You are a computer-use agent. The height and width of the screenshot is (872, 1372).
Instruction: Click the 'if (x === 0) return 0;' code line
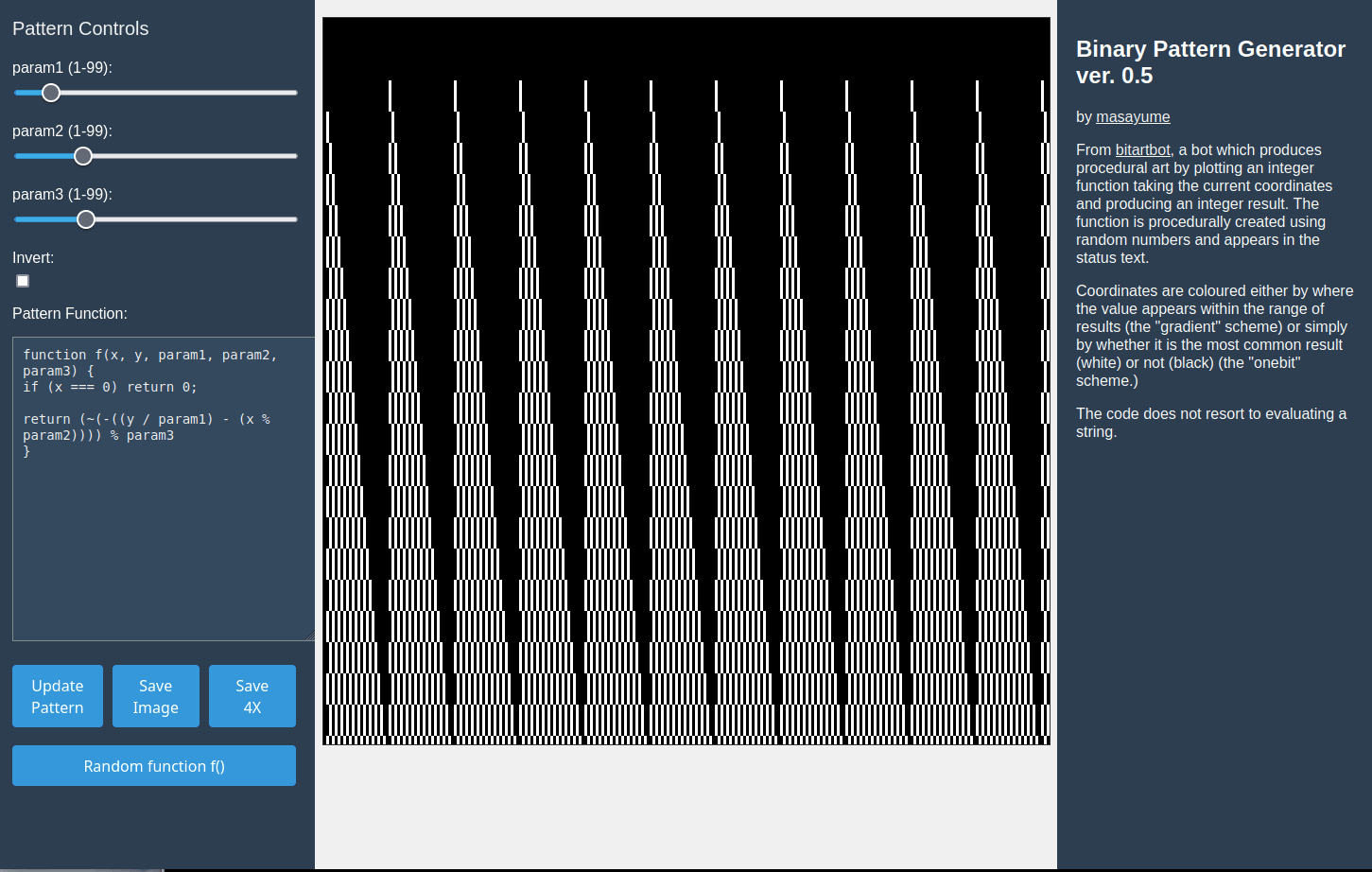click(110, 387)
